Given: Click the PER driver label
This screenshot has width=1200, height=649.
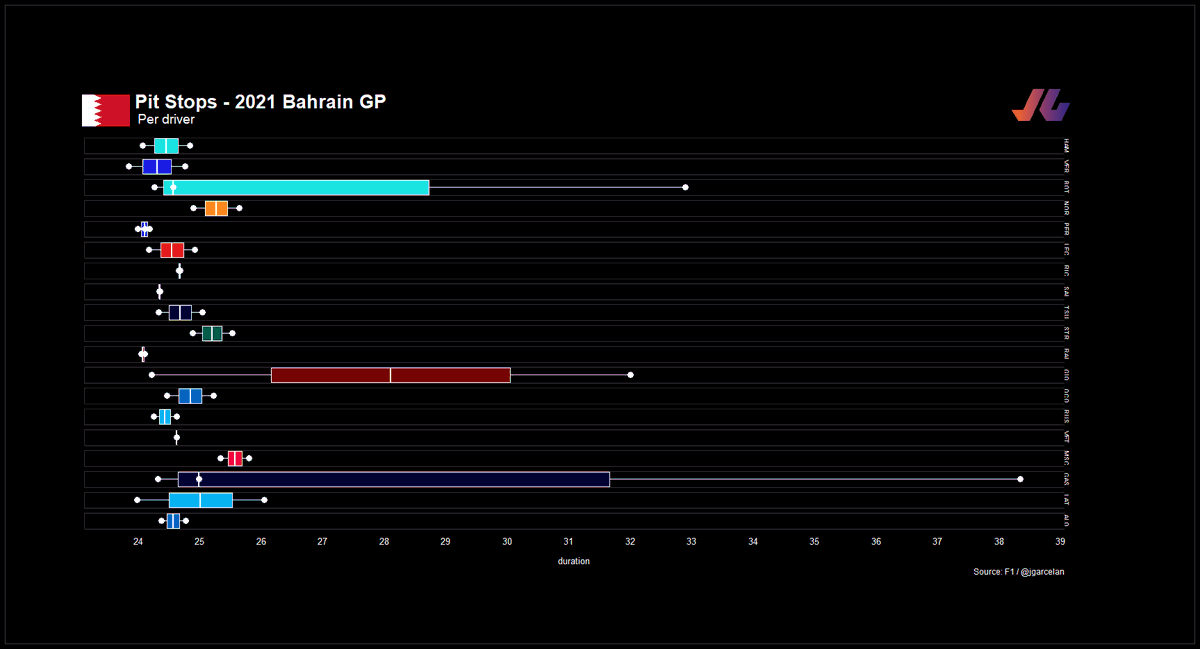Looking at the screenshot, I should coord(1068,229).
